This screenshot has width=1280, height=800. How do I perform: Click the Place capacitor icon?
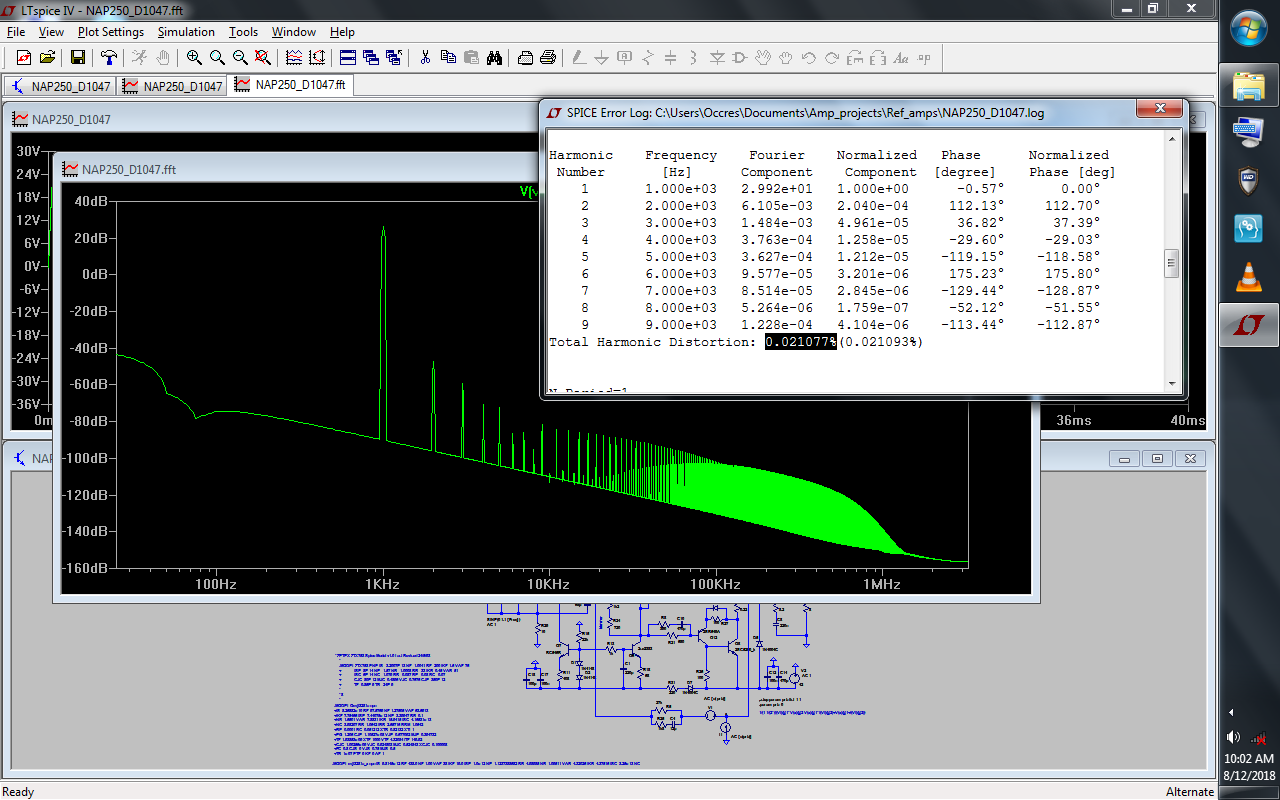pos(671,57)
